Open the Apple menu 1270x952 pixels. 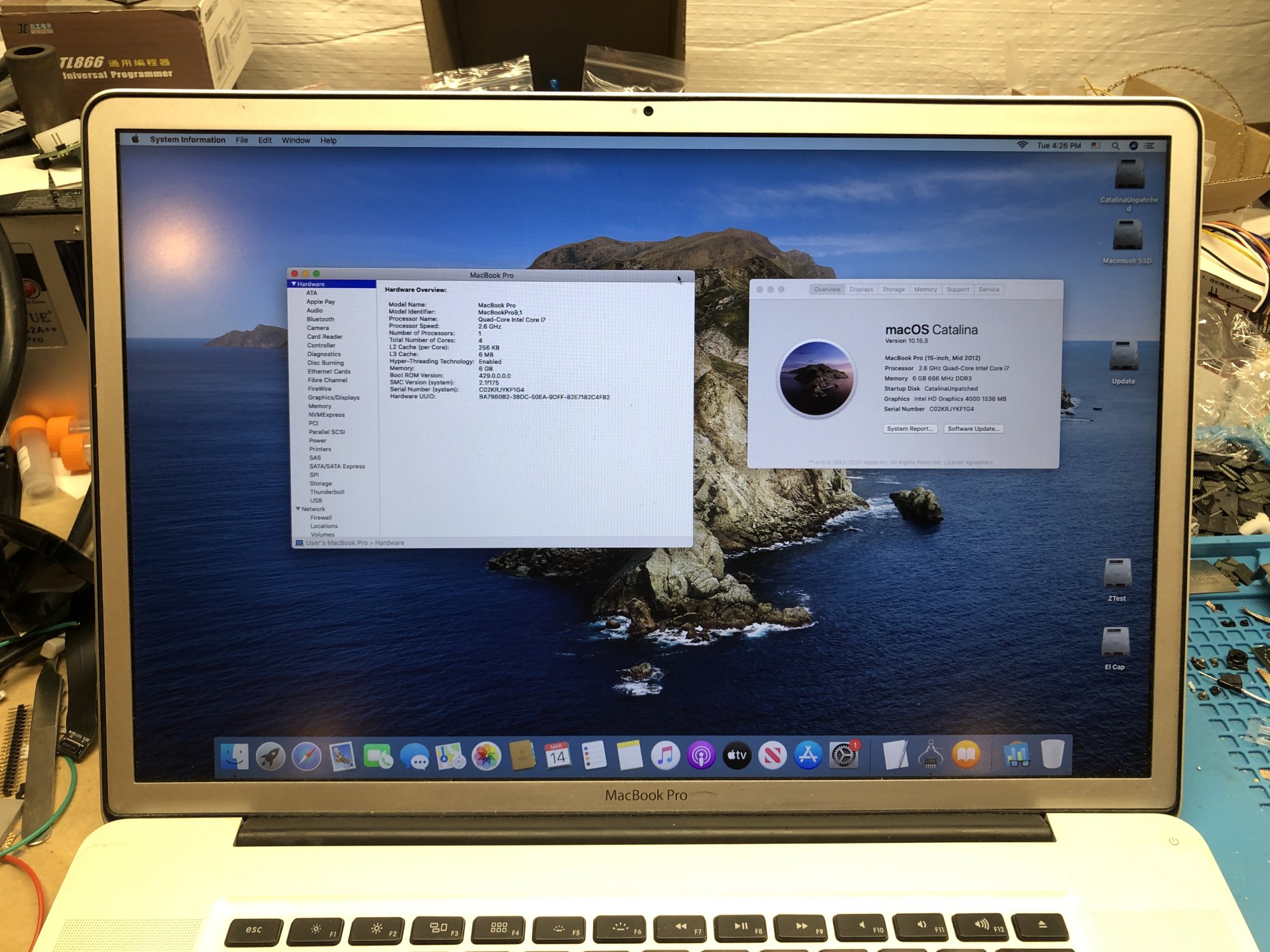coord(135,139)
